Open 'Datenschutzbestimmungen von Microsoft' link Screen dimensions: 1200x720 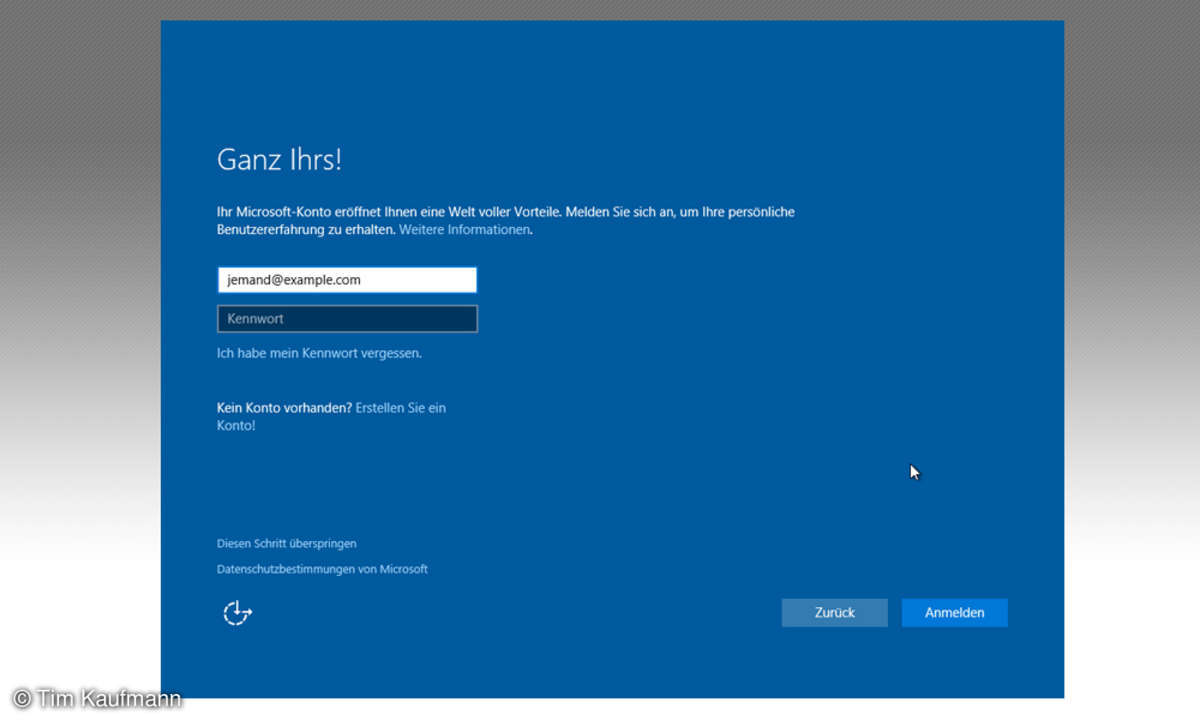(x=322, y=569)
